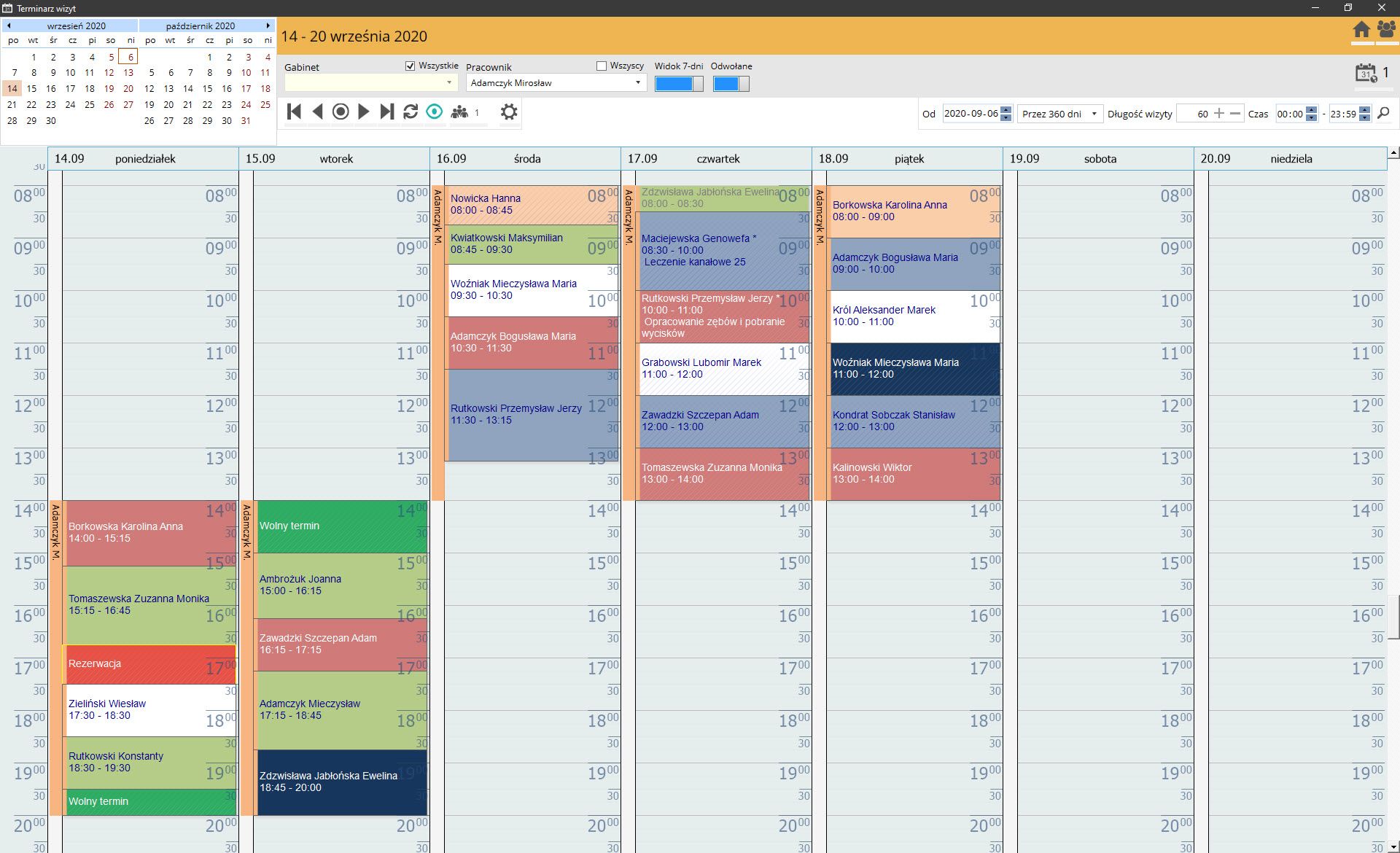Select the 14.09 poniedziałek day header
The width and height of the screenshot is (1400, 853).
point(144,158)
